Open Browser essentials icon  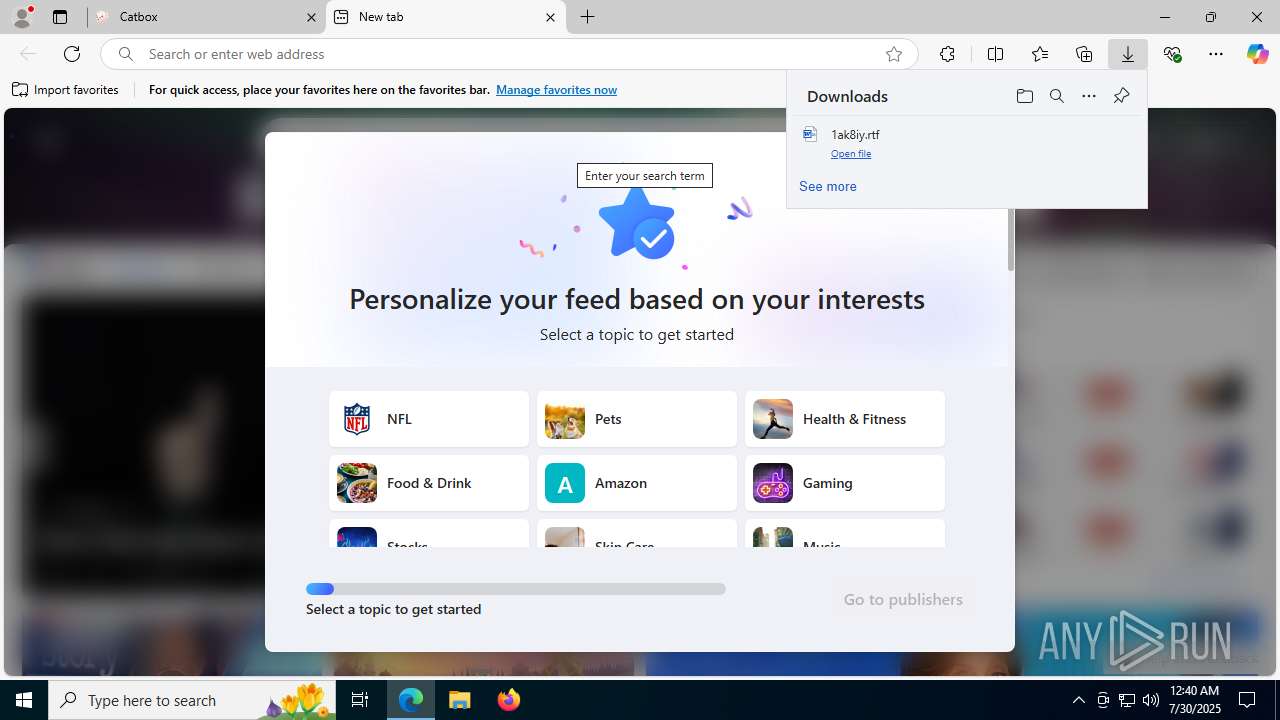point(1172,54)
